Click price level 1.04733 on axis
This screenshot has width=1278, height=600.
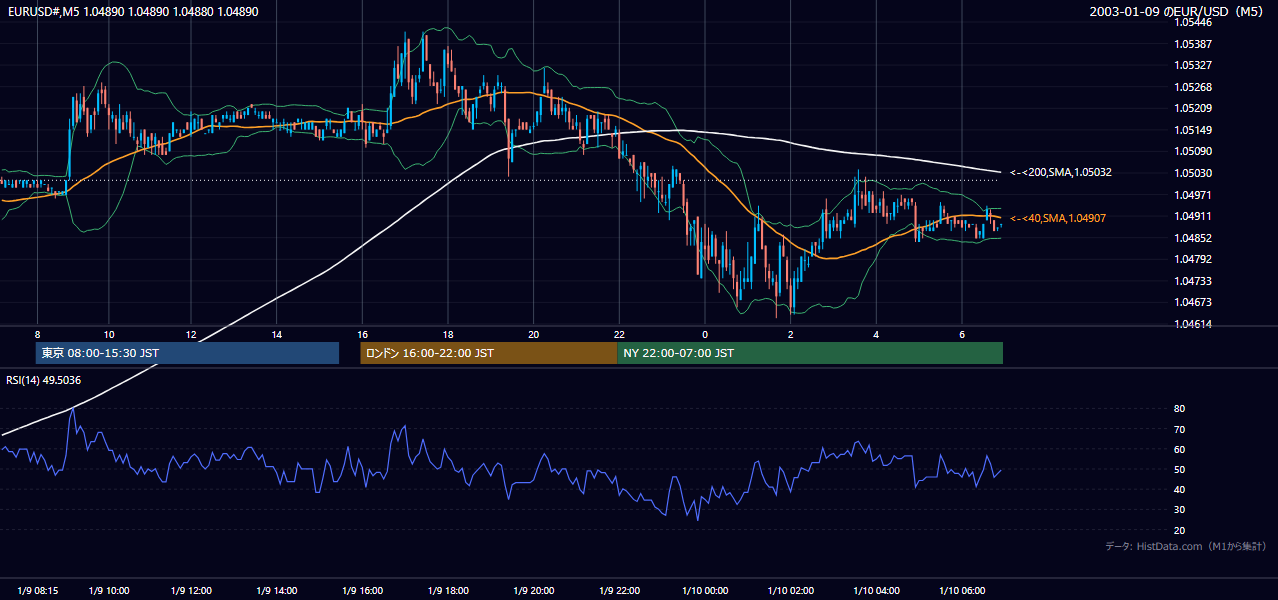[x=1192, y=281]
